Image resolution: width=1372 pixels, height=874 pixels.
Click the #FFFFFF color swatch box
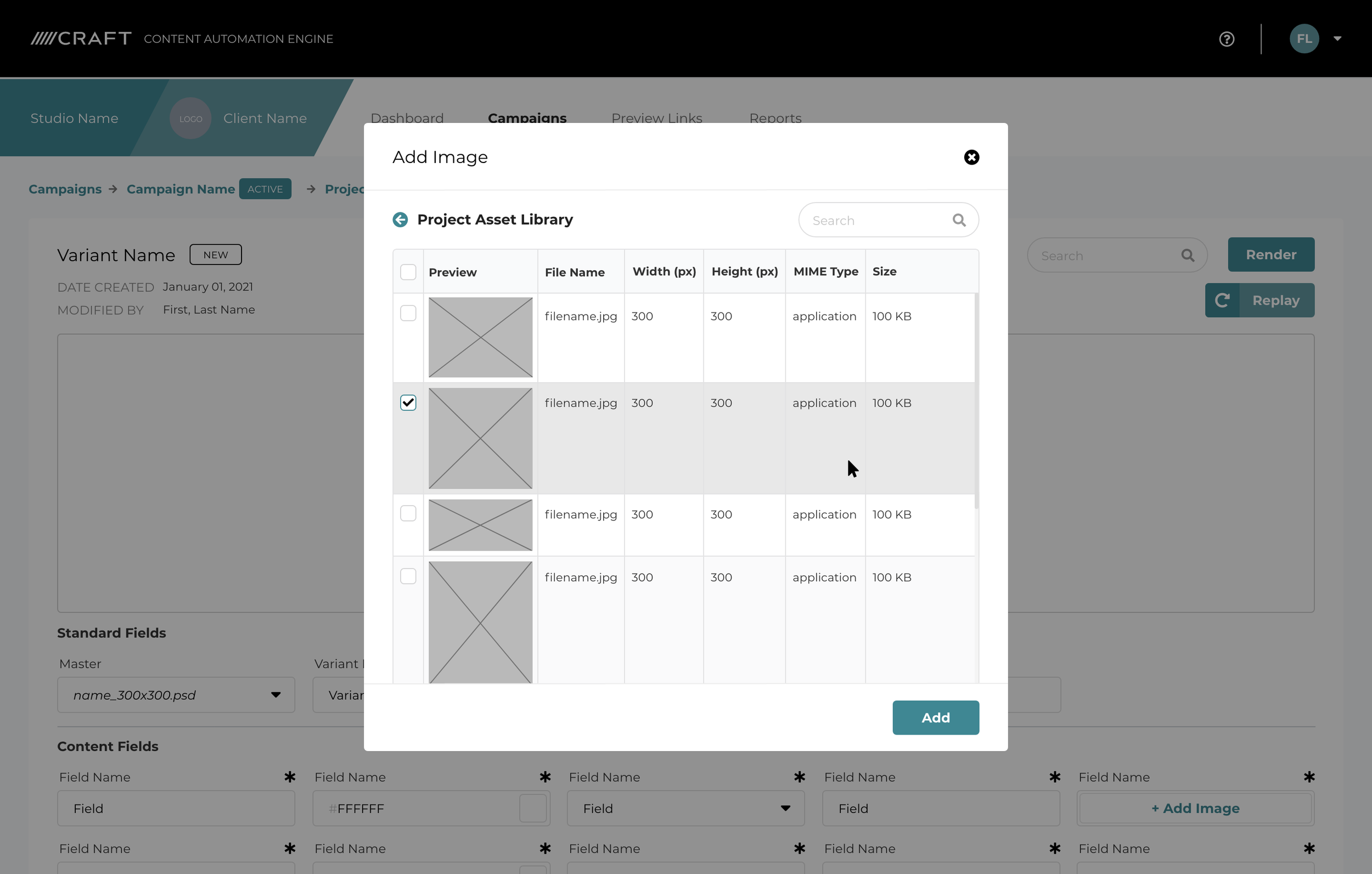coord(533,809)
